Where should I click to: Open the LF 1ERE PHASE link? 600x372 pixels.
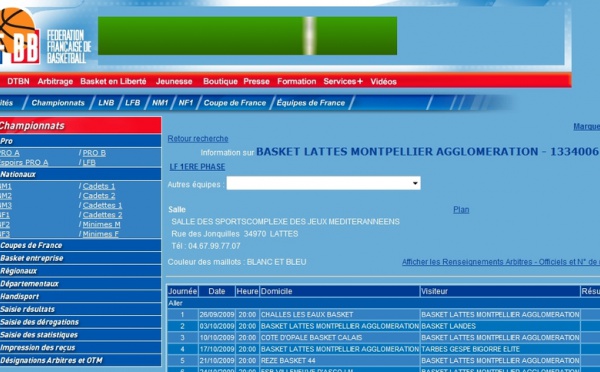pos(197,167)
